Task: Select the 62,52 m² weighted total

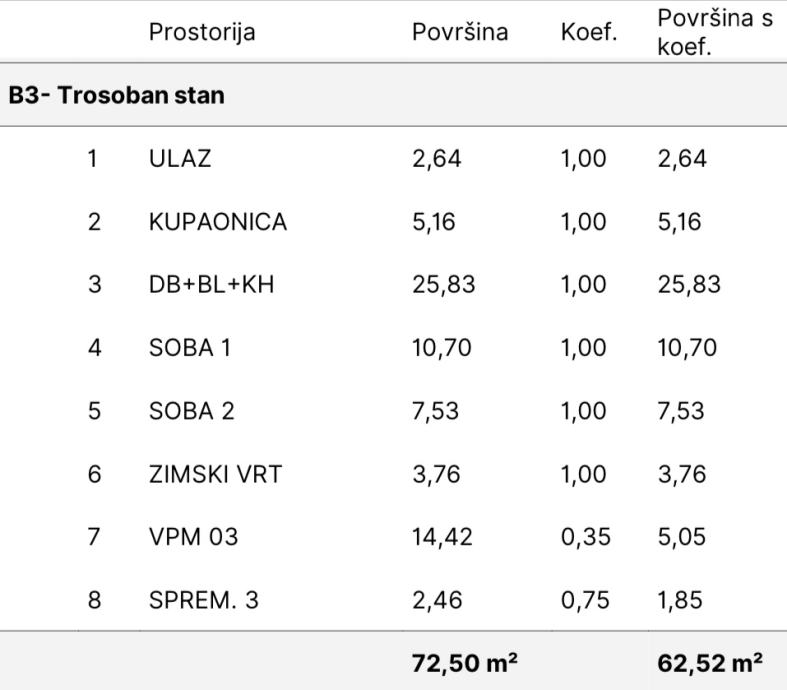Action: click(x=710, y=662)
